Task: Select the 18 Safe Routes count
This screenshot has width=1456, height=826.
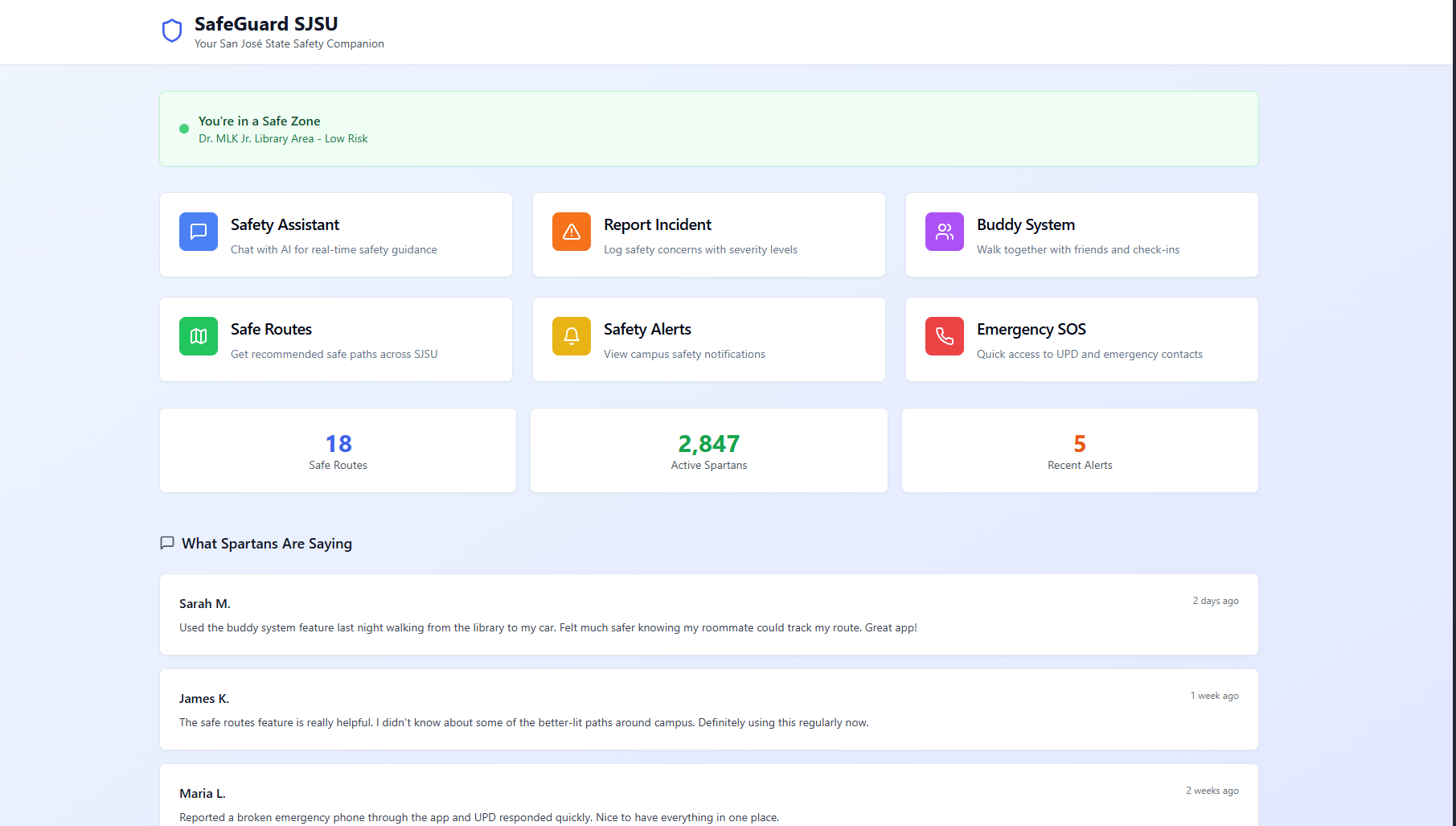Action: coord(338,443)
